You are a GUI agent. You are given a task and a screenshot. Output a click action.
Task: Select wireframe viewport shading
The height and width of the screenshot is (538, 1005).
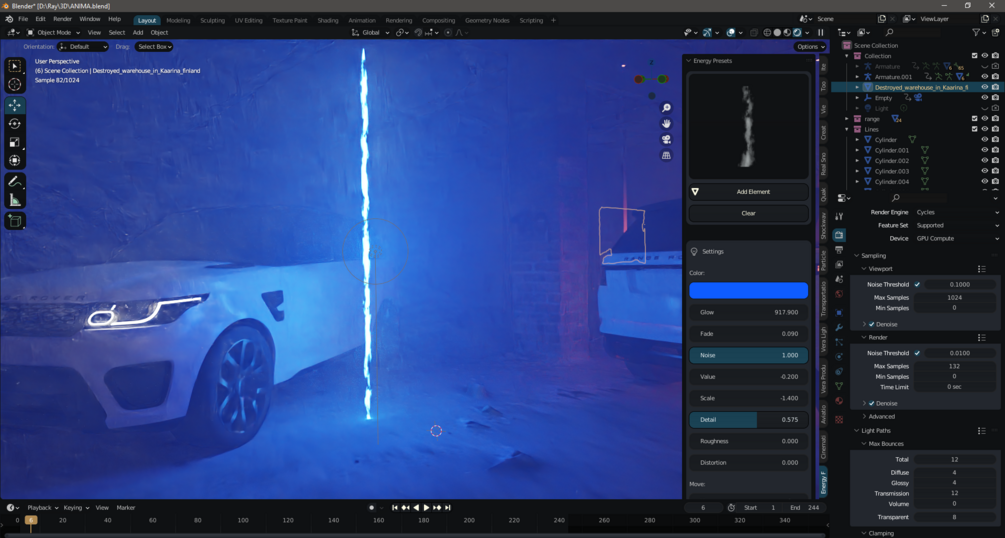click(767, 33)
